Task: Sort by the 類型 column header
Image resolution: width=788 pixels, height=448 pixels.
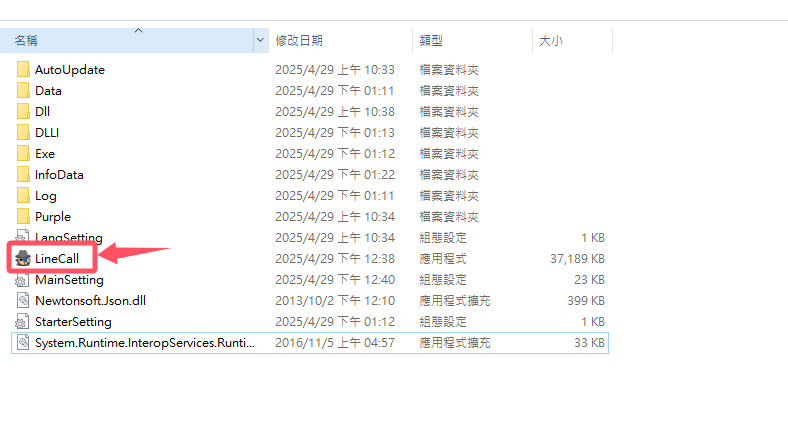Action: coord(472,40)
